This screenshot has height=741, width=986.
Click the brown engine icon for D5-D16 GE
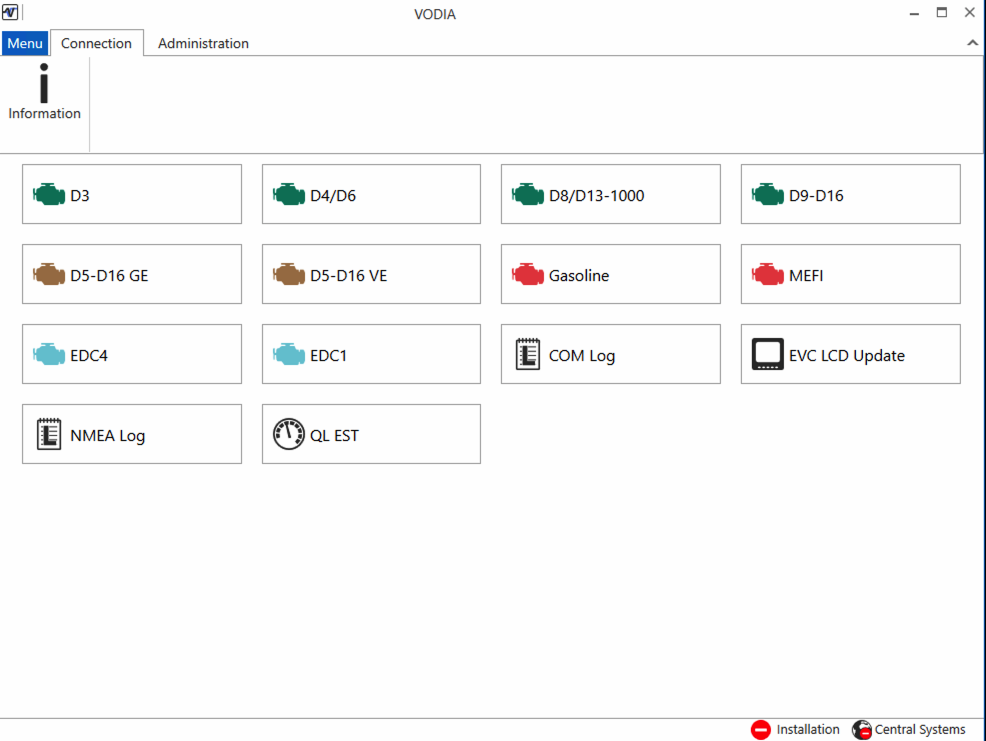point(49,275)
